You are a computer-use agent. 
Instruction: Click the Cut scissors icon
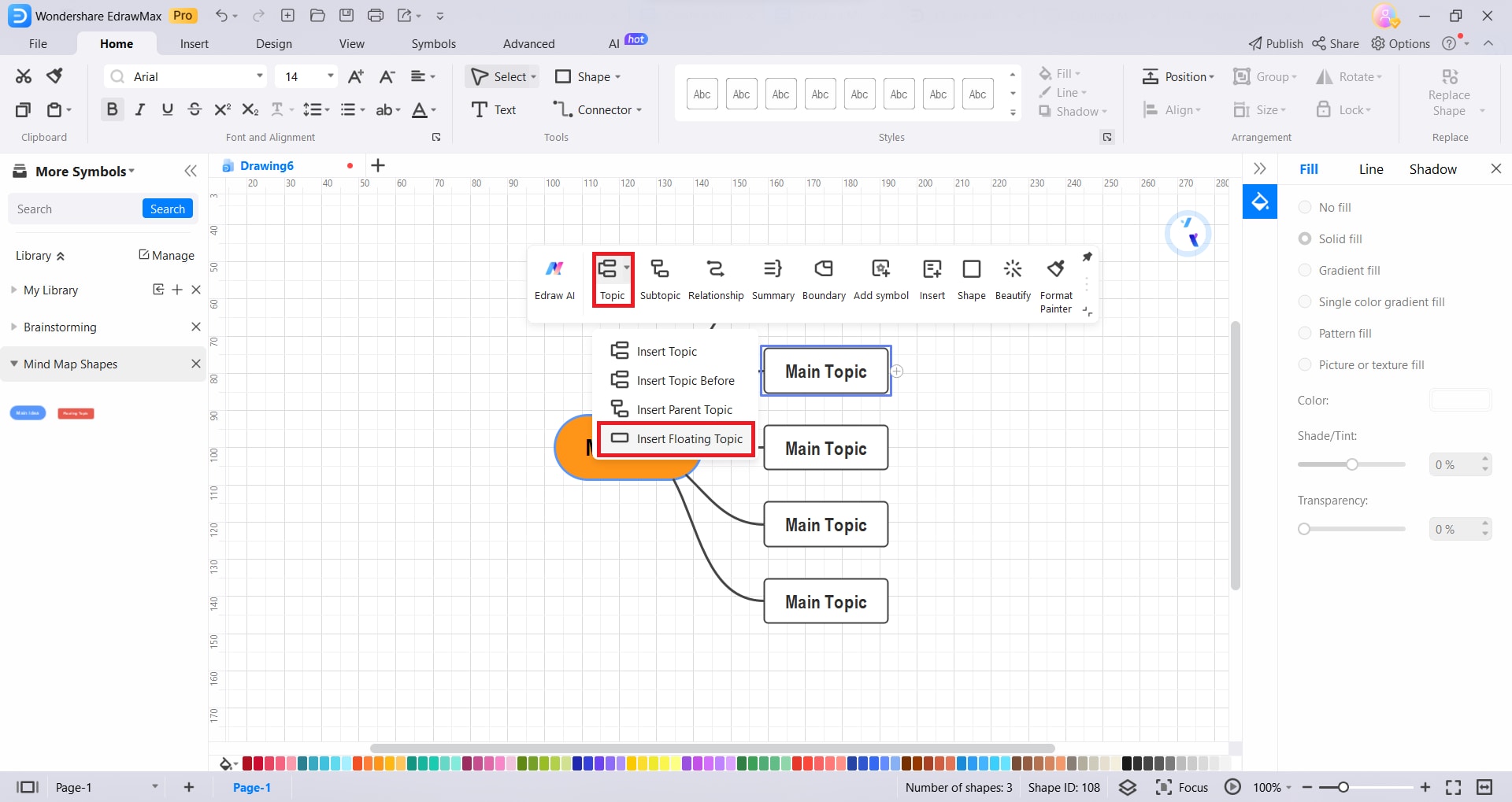tap(24, 76)
